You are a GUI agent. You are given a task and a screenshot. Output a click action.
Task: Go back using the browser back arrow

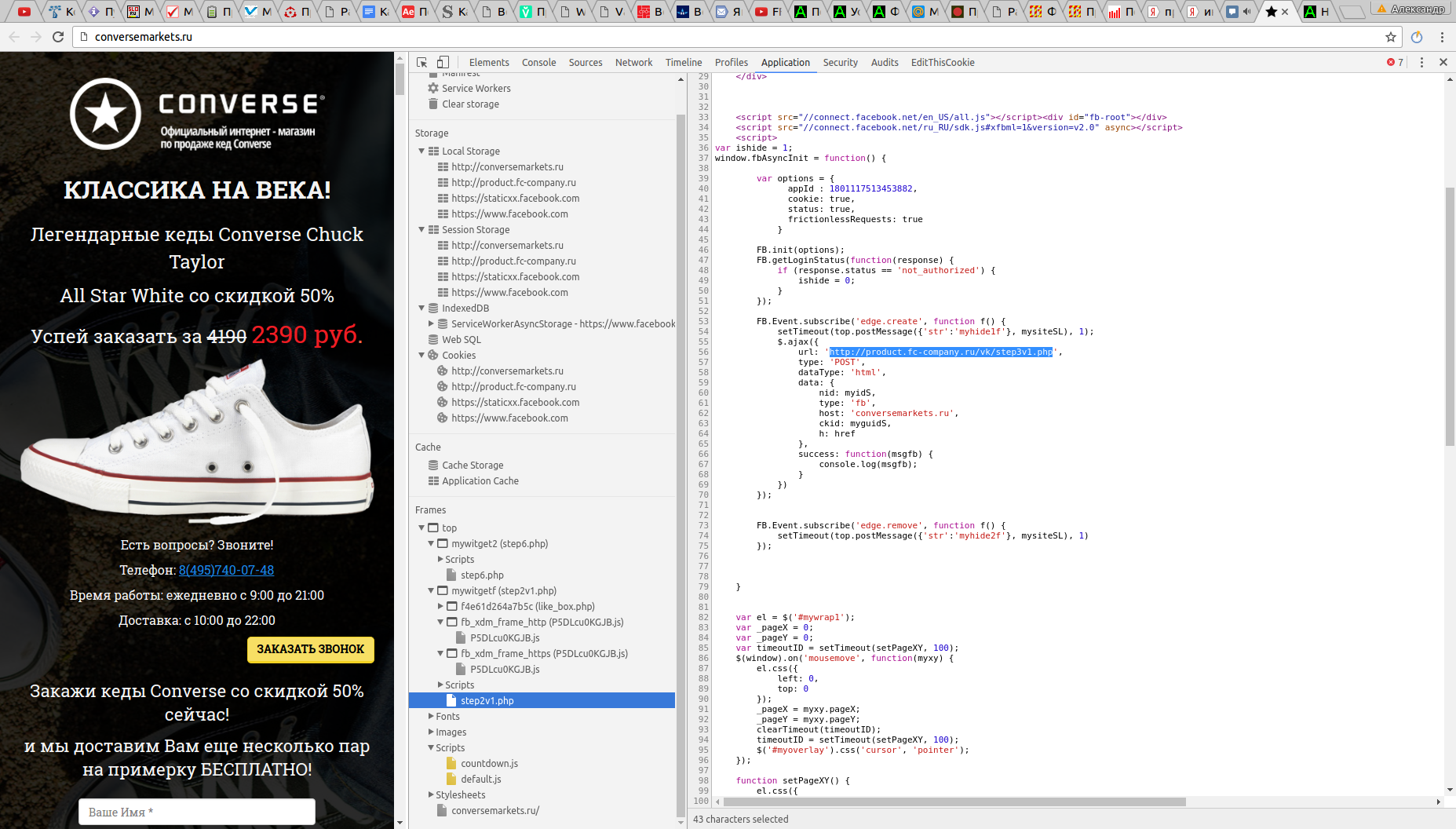coord(14,36)
